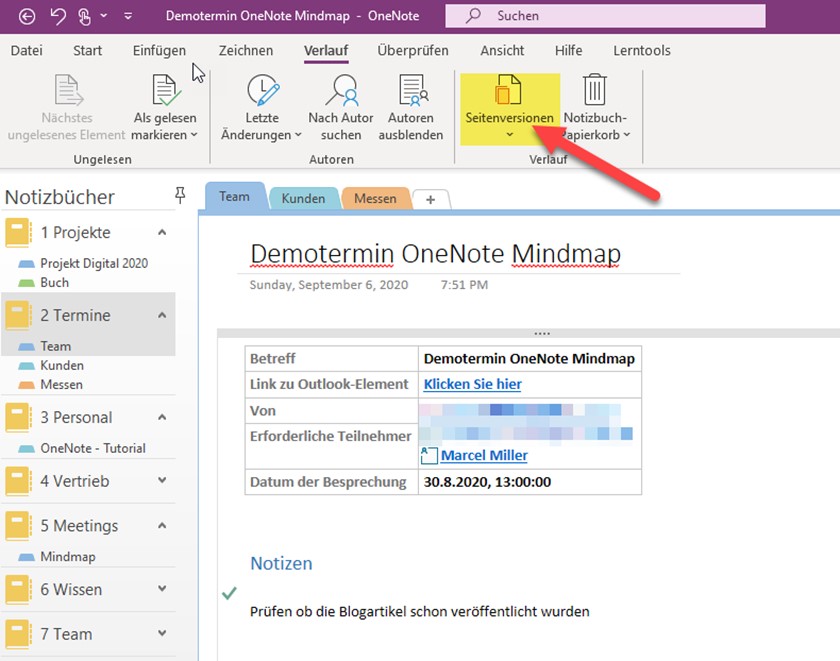Click the Notizen heading

(x=281, y=564)
